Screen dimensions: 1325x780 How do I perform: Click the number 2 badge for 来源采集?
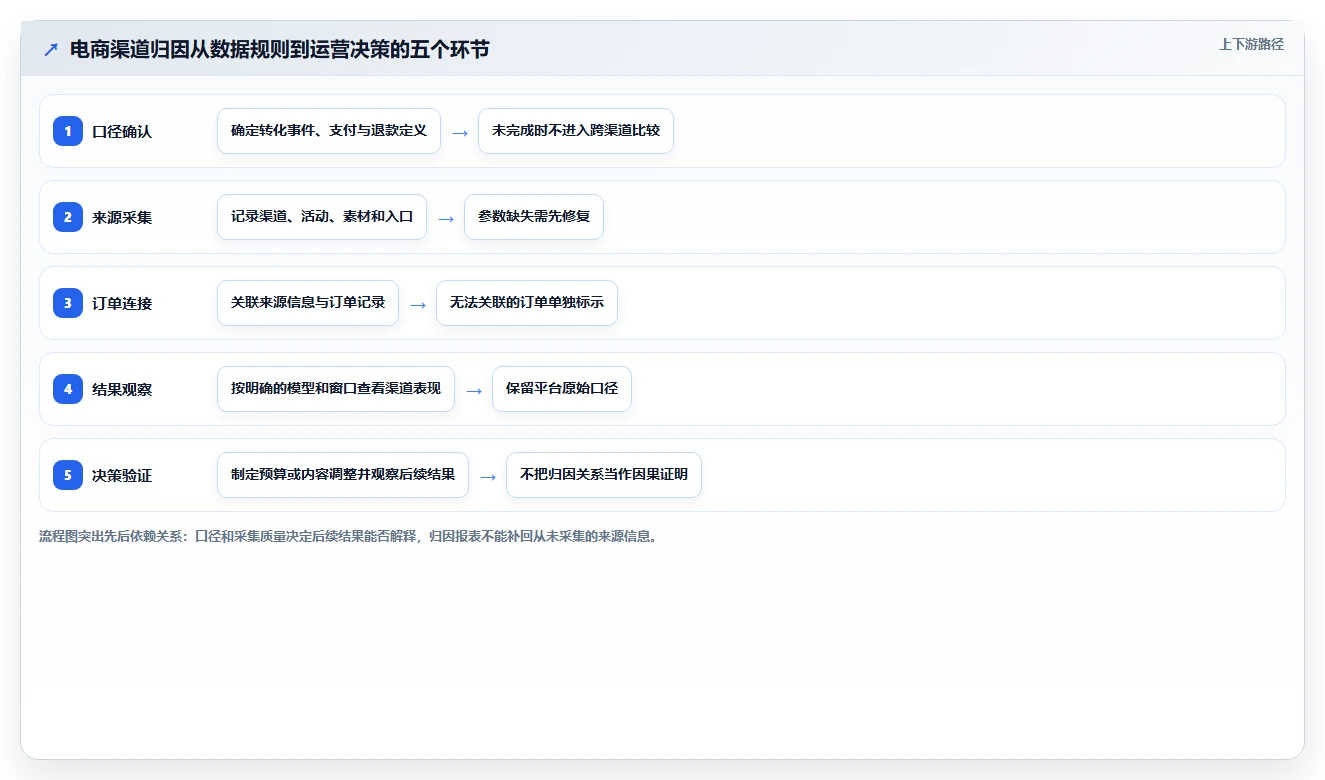(x=68, y=217)
